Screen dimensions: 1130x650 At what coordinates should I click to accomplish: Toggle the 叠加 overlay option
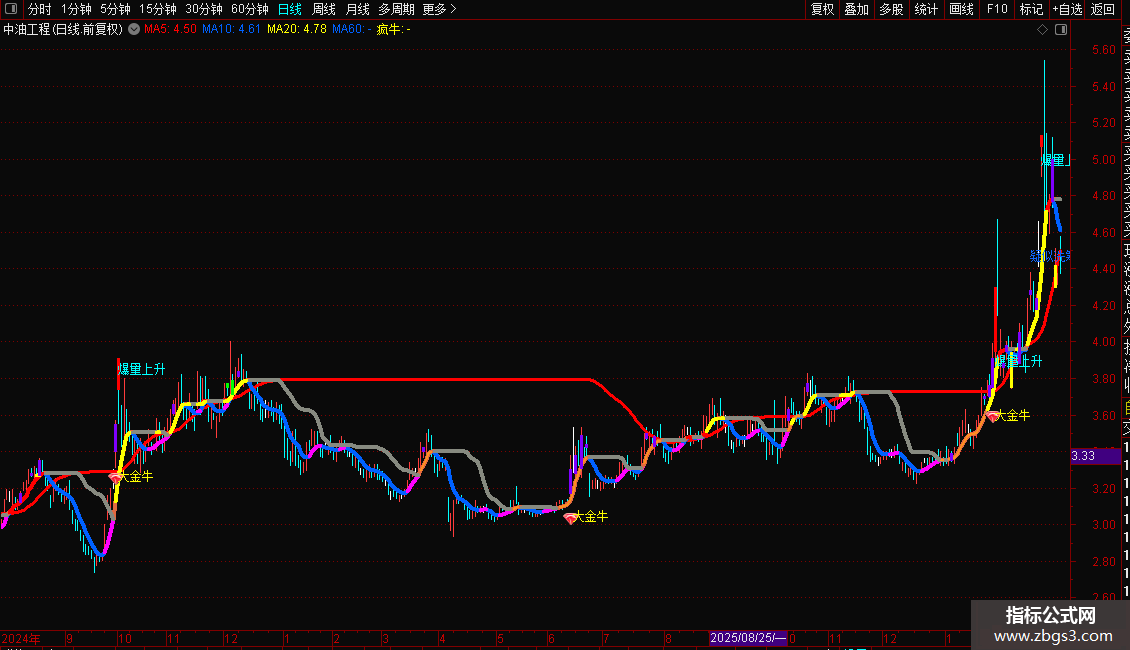(x=856, y=9)
